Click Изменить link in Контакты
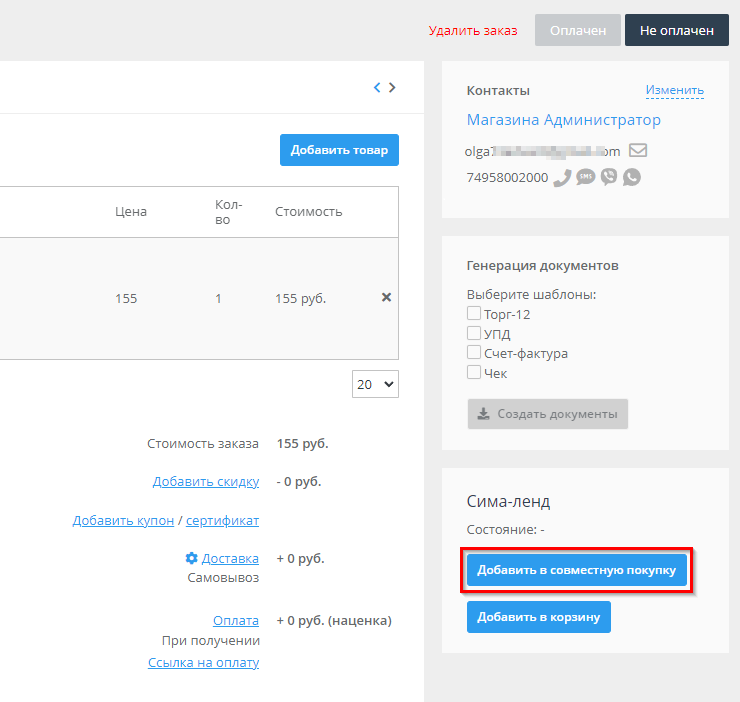Image resolution: width=740 pixels, height=702 pixels. tap(674, 90)
